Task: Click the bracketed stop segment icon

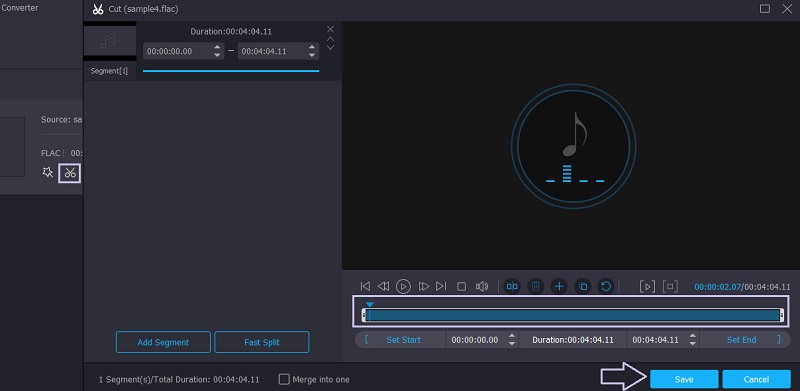Action: point(670,286)
